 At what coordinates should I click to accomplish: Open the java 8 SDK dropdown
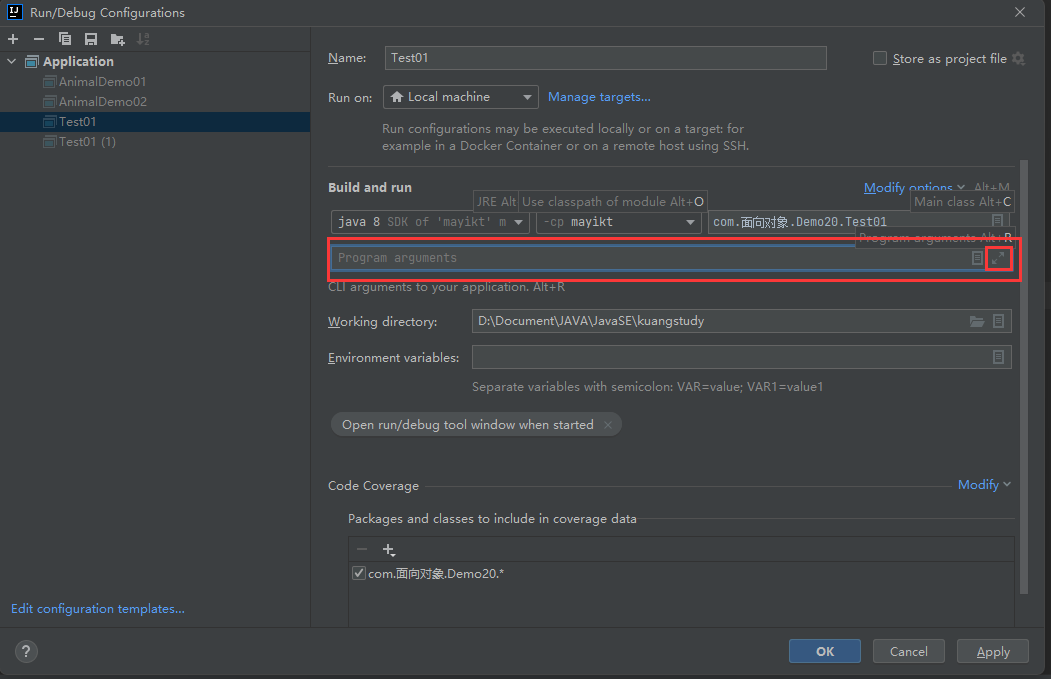click(x=430, y=222)
